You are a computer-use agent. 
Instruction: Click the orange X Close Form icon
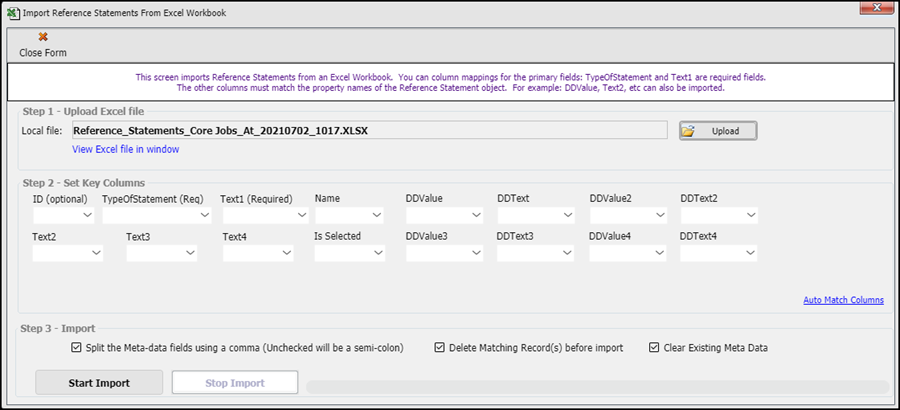tap(43, 37)
